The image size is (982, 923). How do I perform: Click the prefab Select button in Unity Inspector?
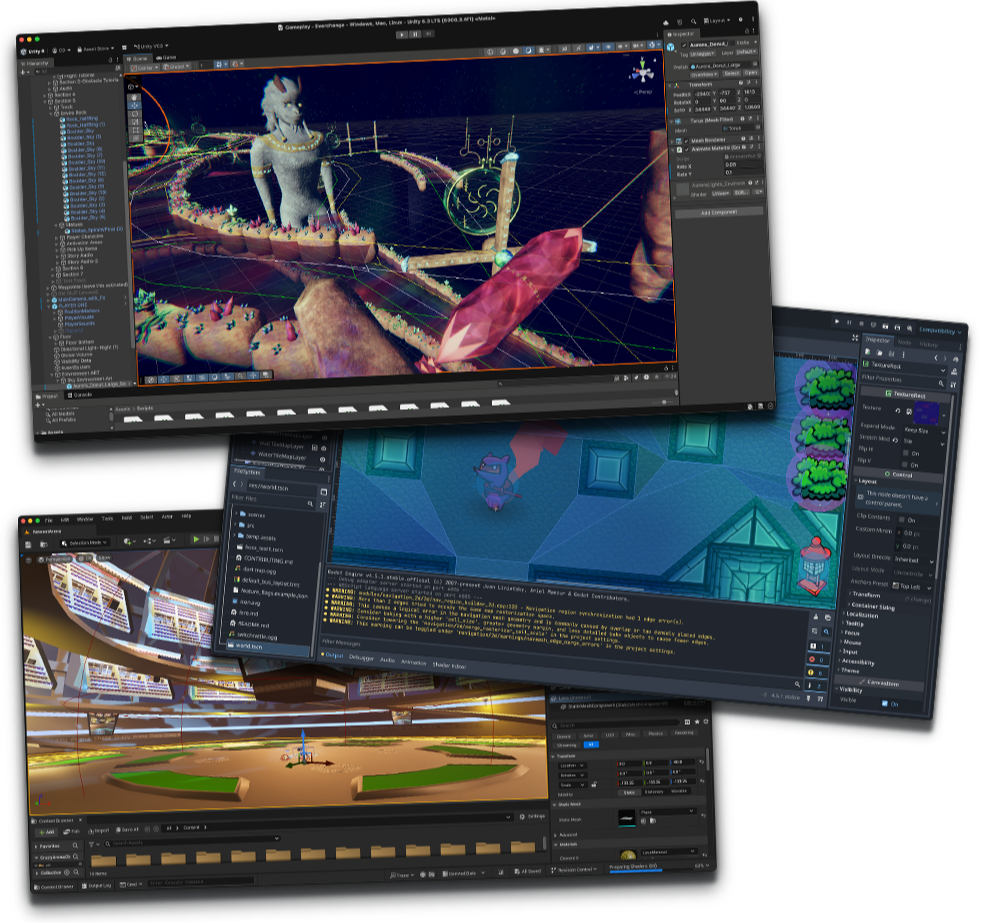(731, 74)
